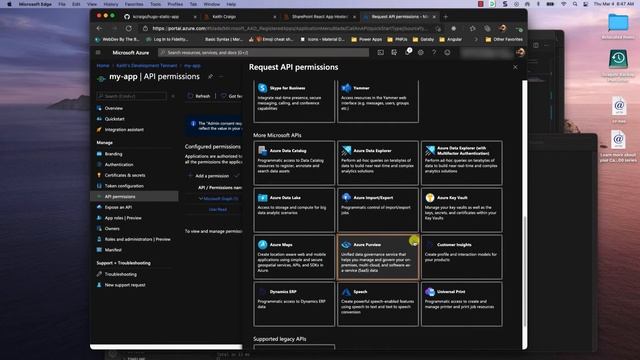This screenshot has width=640, height=360.
Task: Go back in the Edge browser
Action: tap(99, 28)
